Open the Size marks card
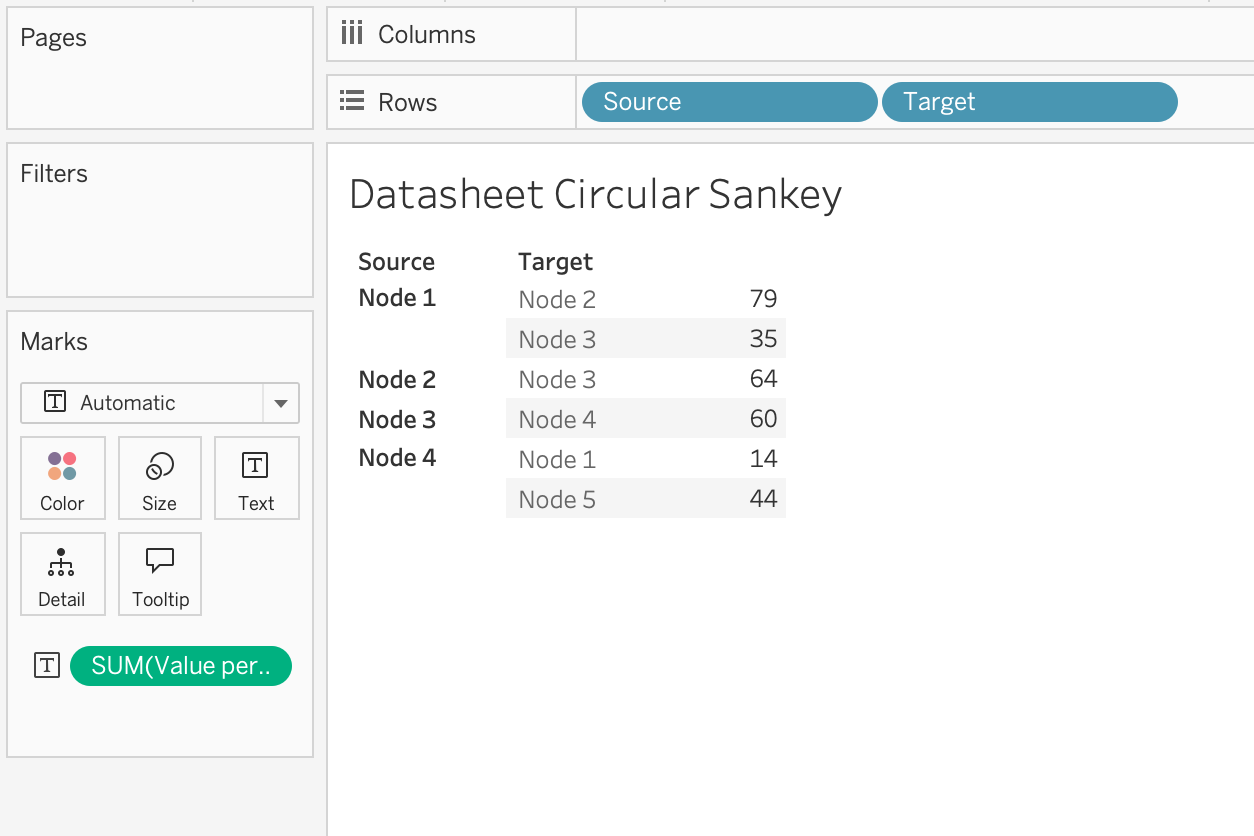This screenshot has width=1254, height=836. coord(159,478)
